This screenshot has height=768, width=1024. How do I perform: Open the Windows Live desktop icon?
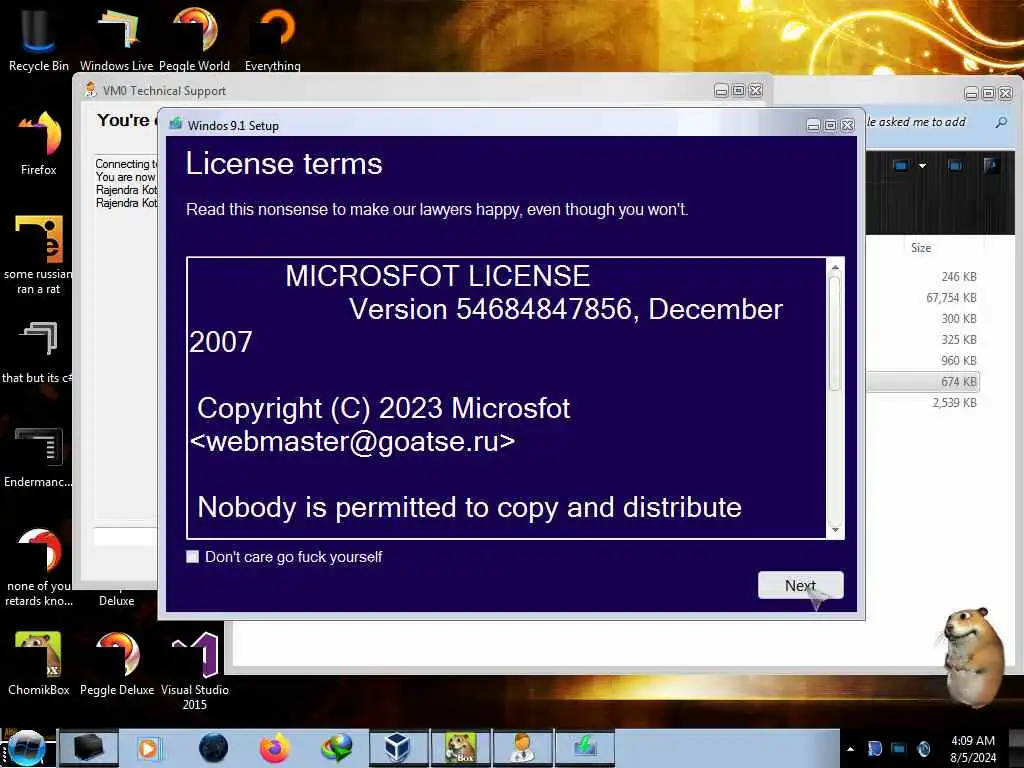(x=116, y=39)
